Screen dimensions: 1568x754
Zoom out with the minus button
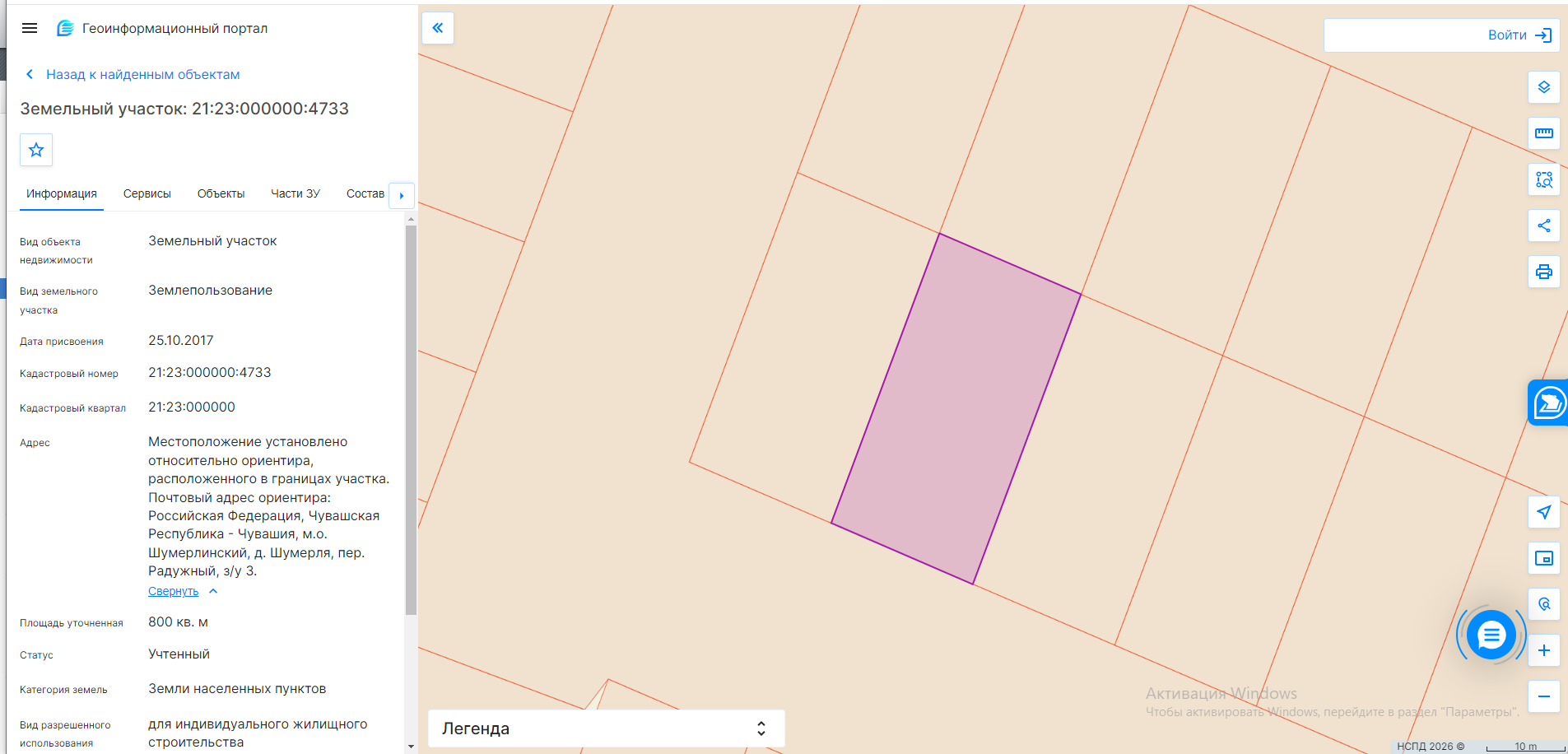coord(1544,696)
